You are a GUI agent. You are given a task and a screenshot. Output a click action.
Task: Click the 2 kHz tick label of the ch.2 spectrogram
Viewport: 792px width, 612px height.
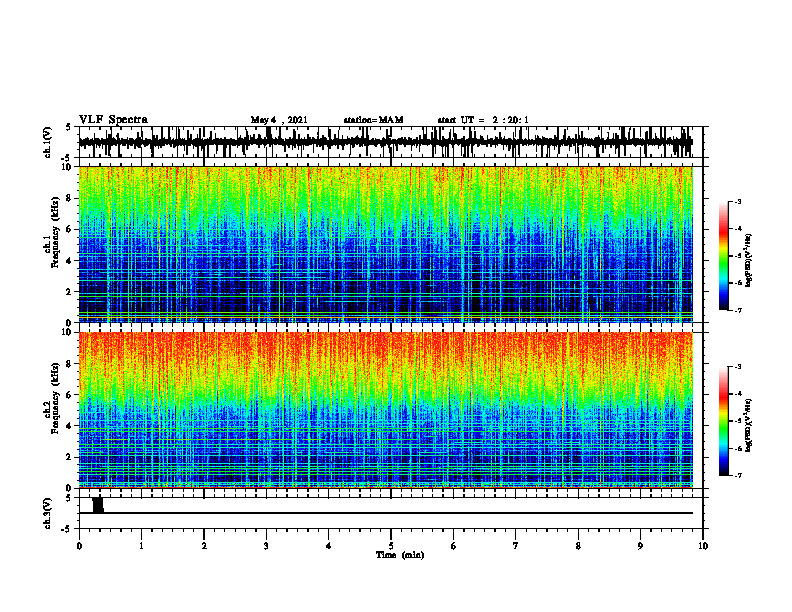click(x=69, y=457)
